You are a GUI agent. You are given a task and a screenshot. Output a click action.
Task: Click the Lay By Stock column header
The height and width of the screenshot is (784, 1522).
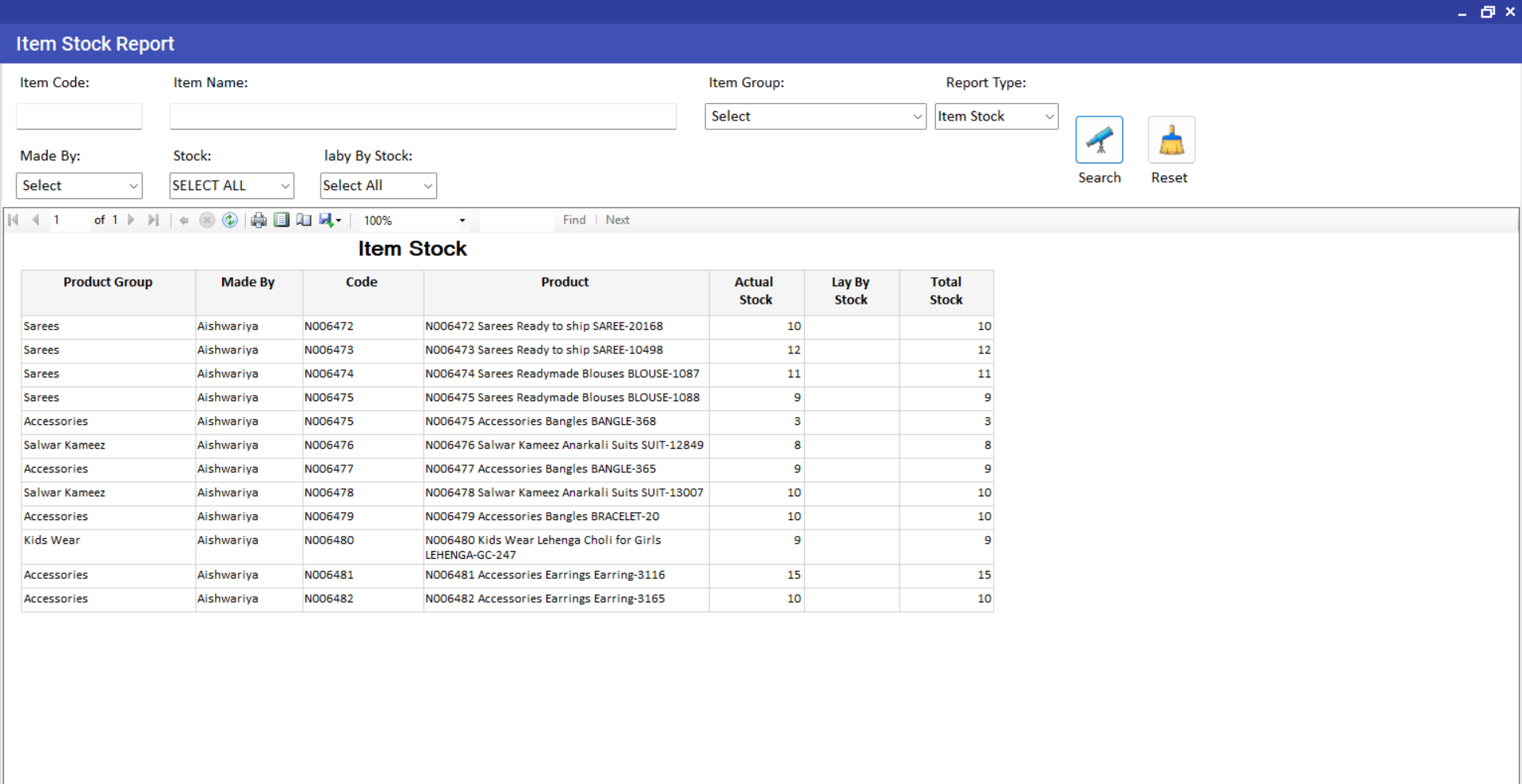coord(850,291)
